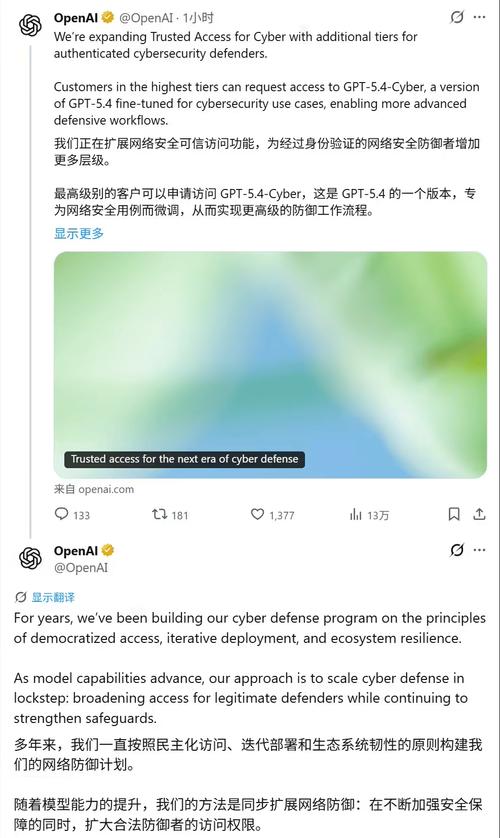Open the @OpenAI handle under second post name
This screenshot has width=500, height=838.
click(x=81, y=568)
